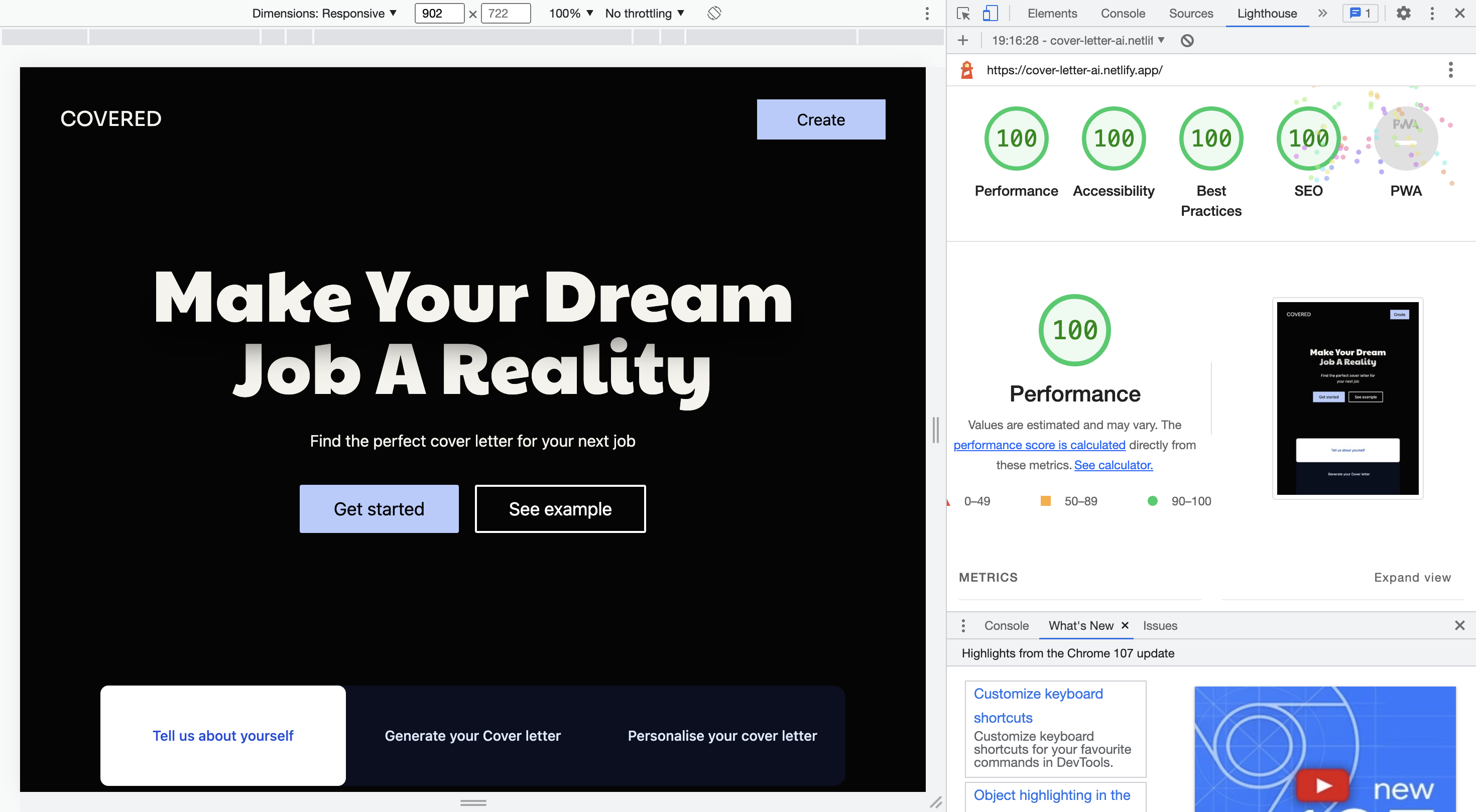Open DevTools settings gear
Image resolution: width=1476 pixels, height=812 pixels.
pos(1403,13)
